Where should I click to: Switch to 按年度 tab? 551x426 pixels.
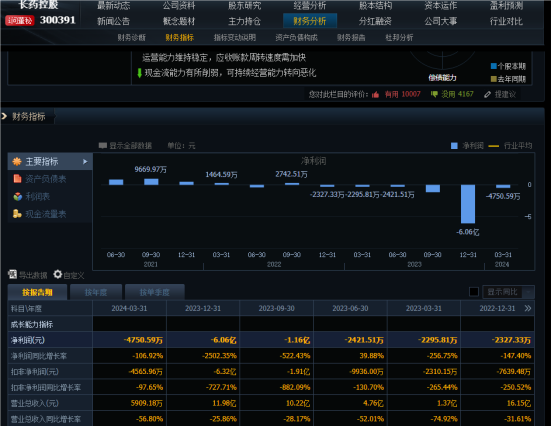96,292
